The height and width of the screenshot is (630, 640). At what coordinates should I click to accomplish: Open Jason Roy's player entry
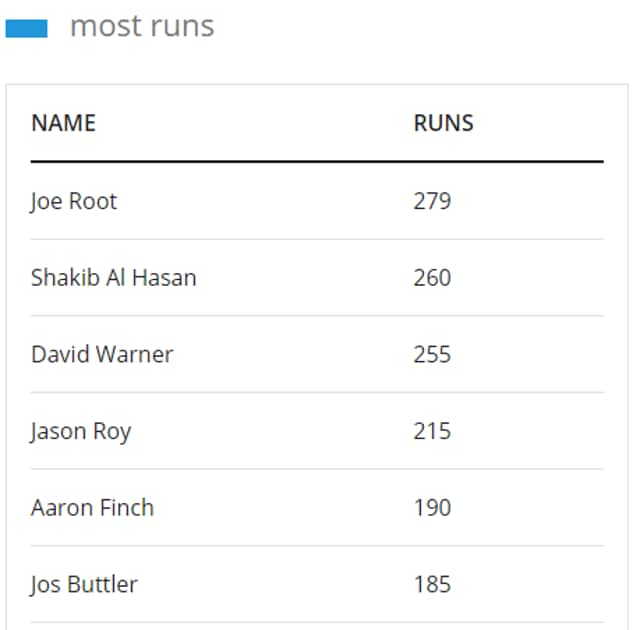point(80,432)
